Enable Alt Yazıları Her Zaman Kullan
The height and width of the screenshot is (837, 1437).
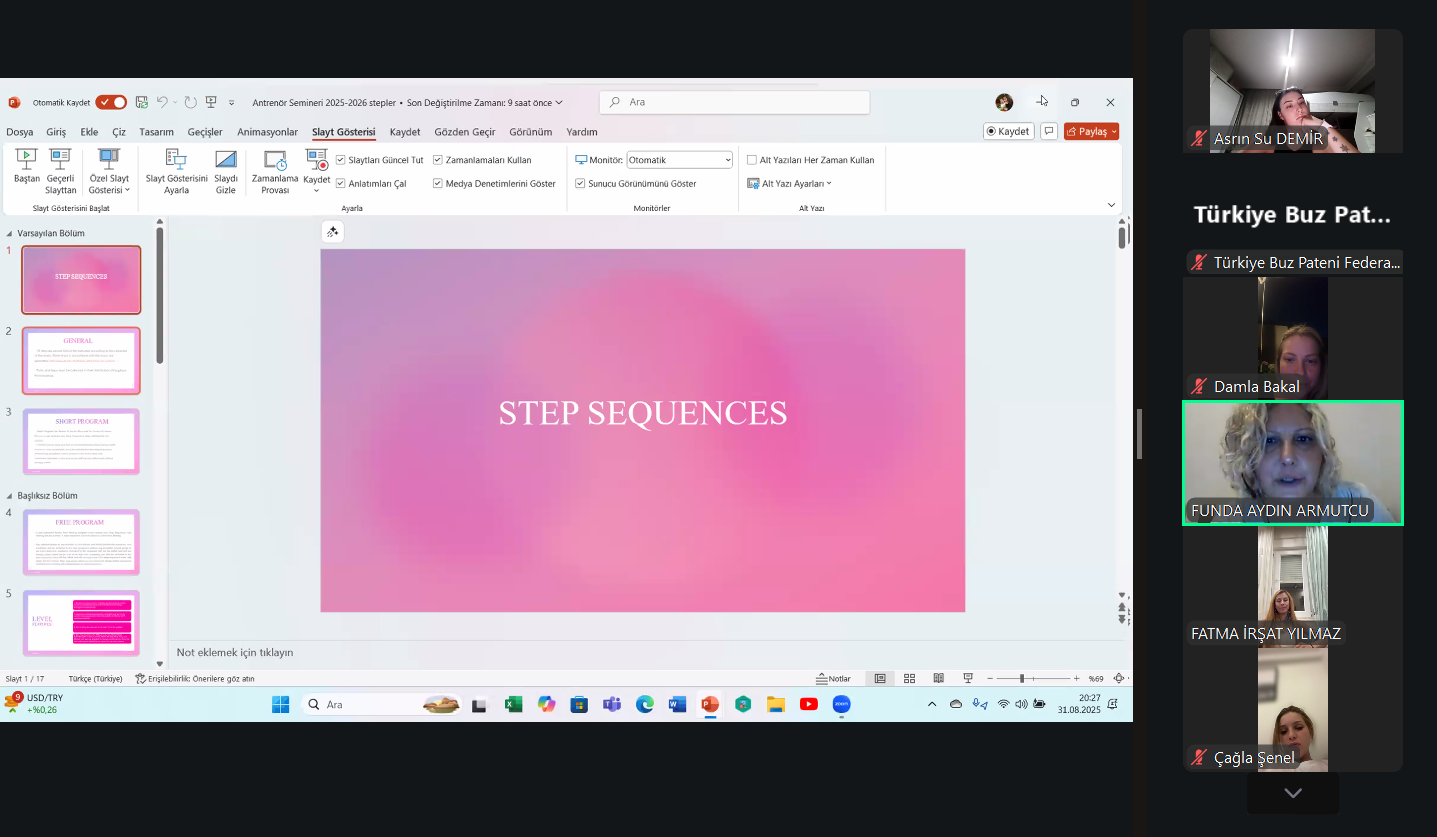coord(752,160)
